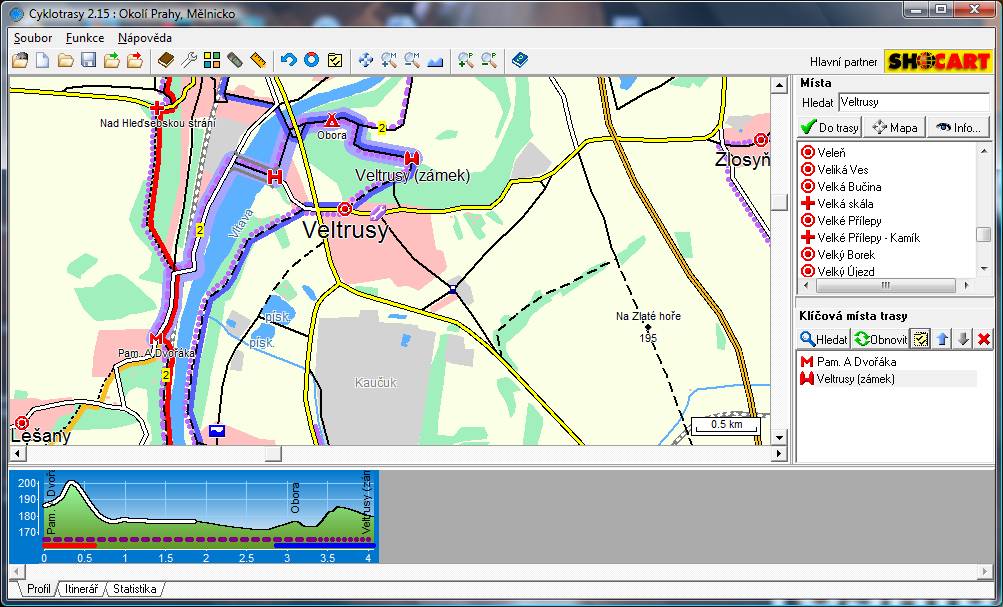Open the Funkce menu
The image size is (1003, 607).
point(85,37)
